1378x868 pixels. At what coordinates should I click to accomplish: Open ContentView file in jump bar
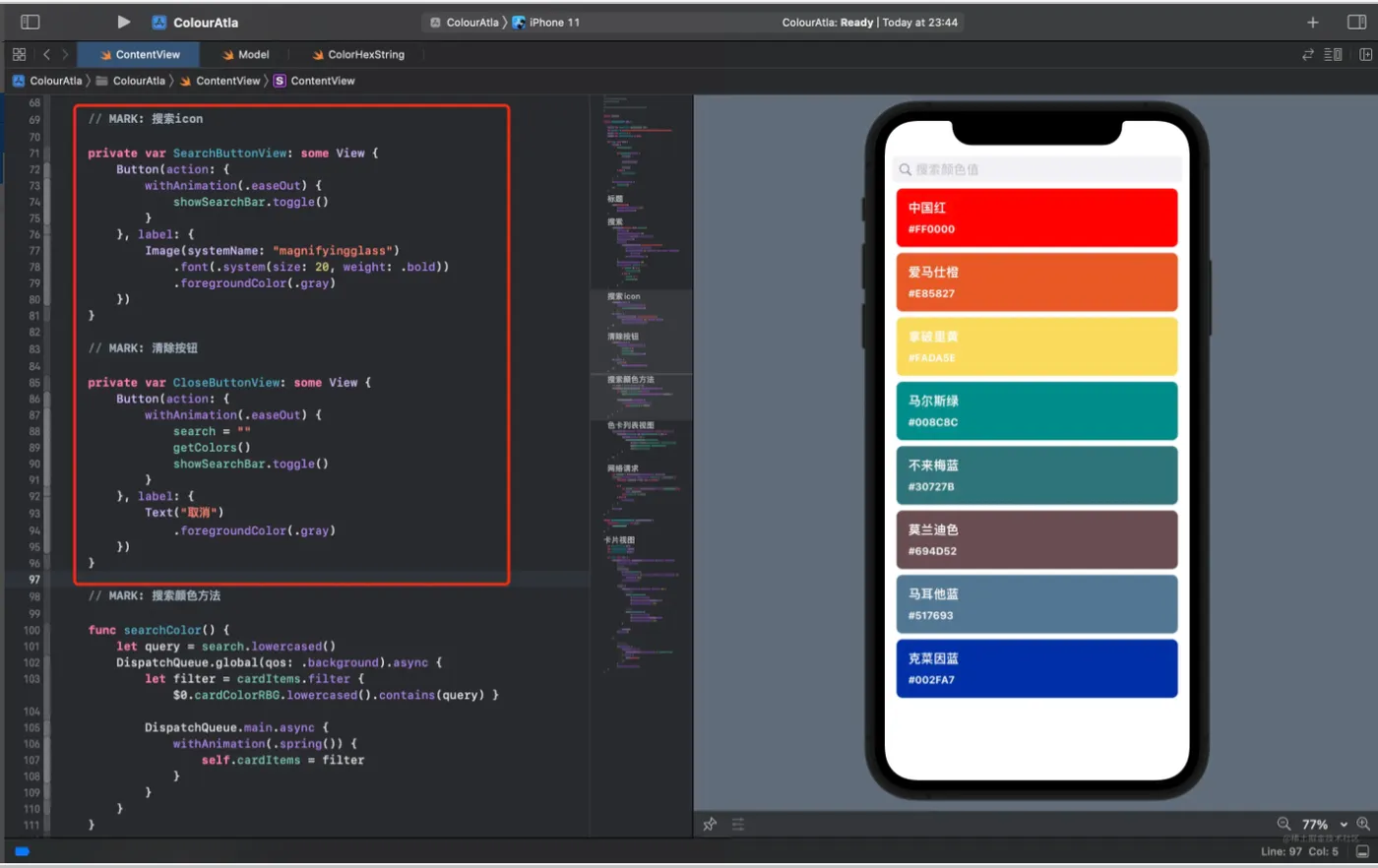point(219,81)
